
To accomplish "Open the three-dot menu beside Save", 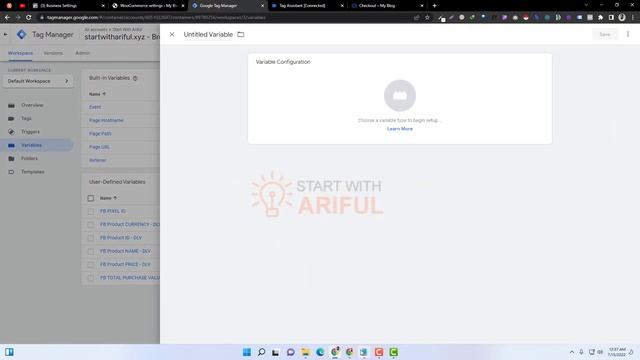I will (628, 34).
